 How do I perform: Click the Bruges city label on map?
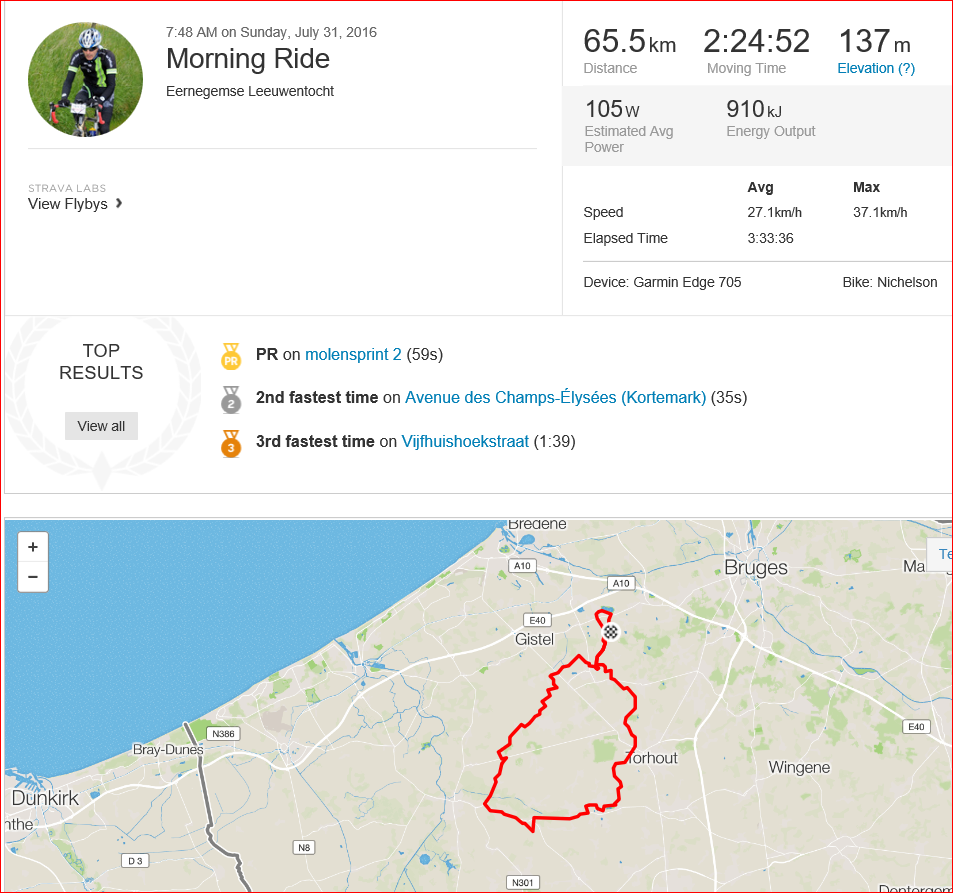coord(755,568)
